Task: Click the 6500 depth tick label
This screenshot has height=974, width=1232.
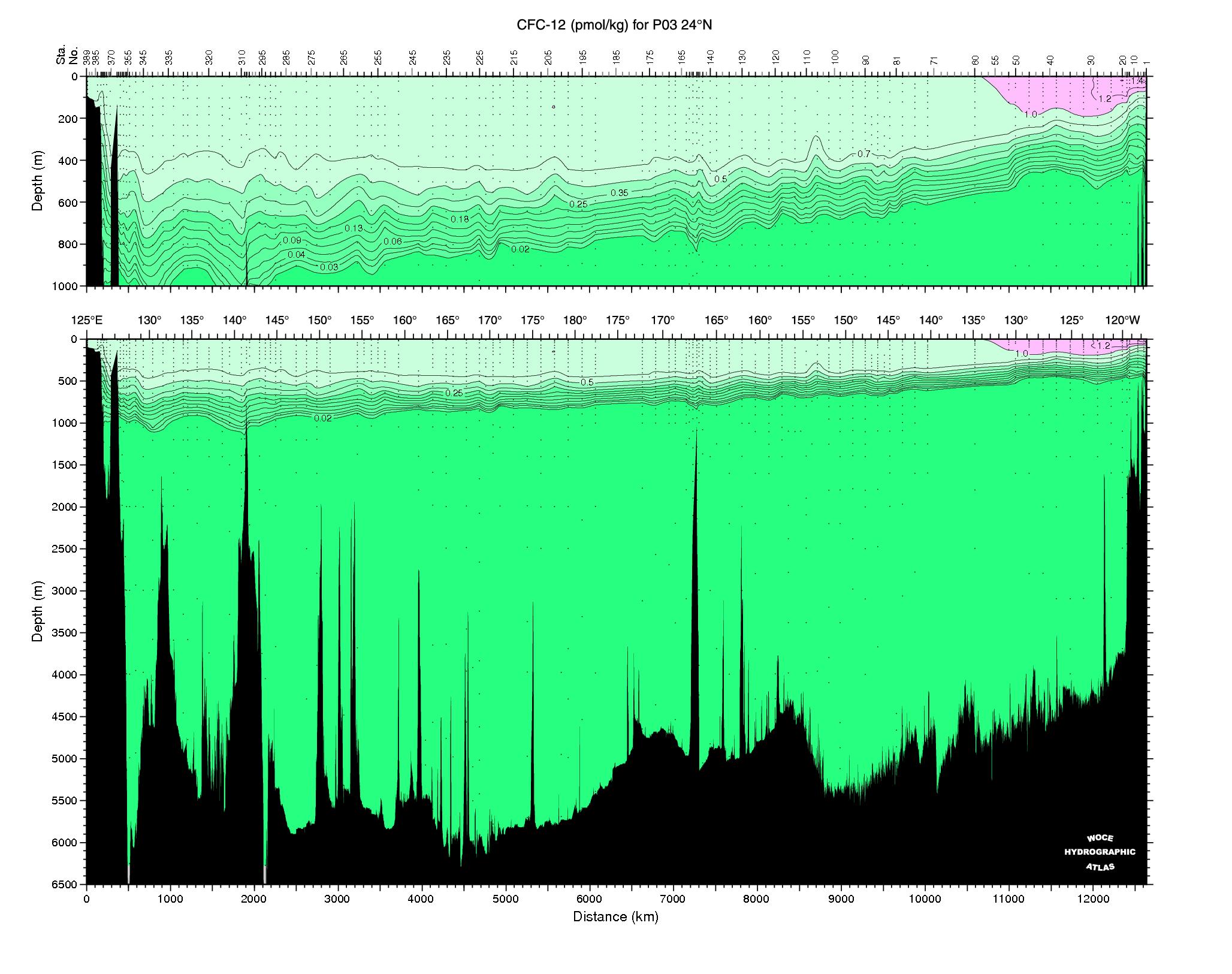Action: 65,885
